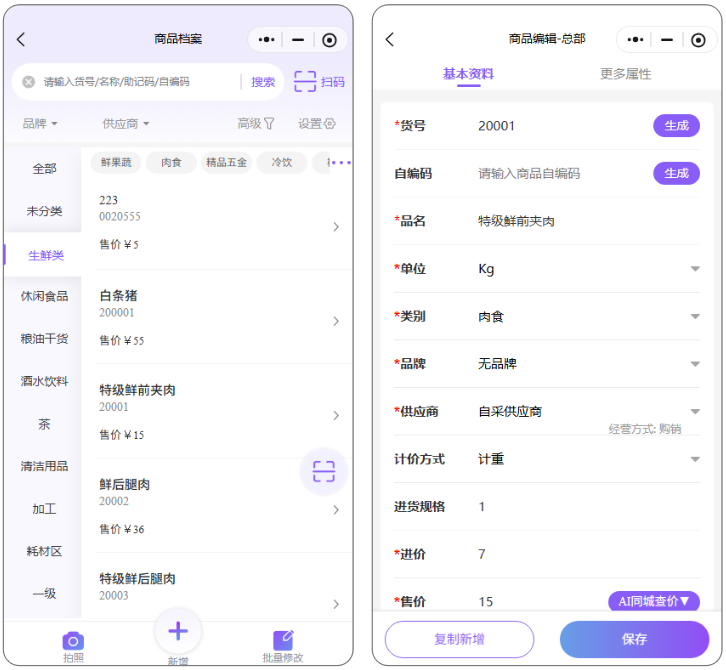Click the 搜索 search button
Image resolution: width=726 pixels, height=670 pixels.
click(263, 82)
